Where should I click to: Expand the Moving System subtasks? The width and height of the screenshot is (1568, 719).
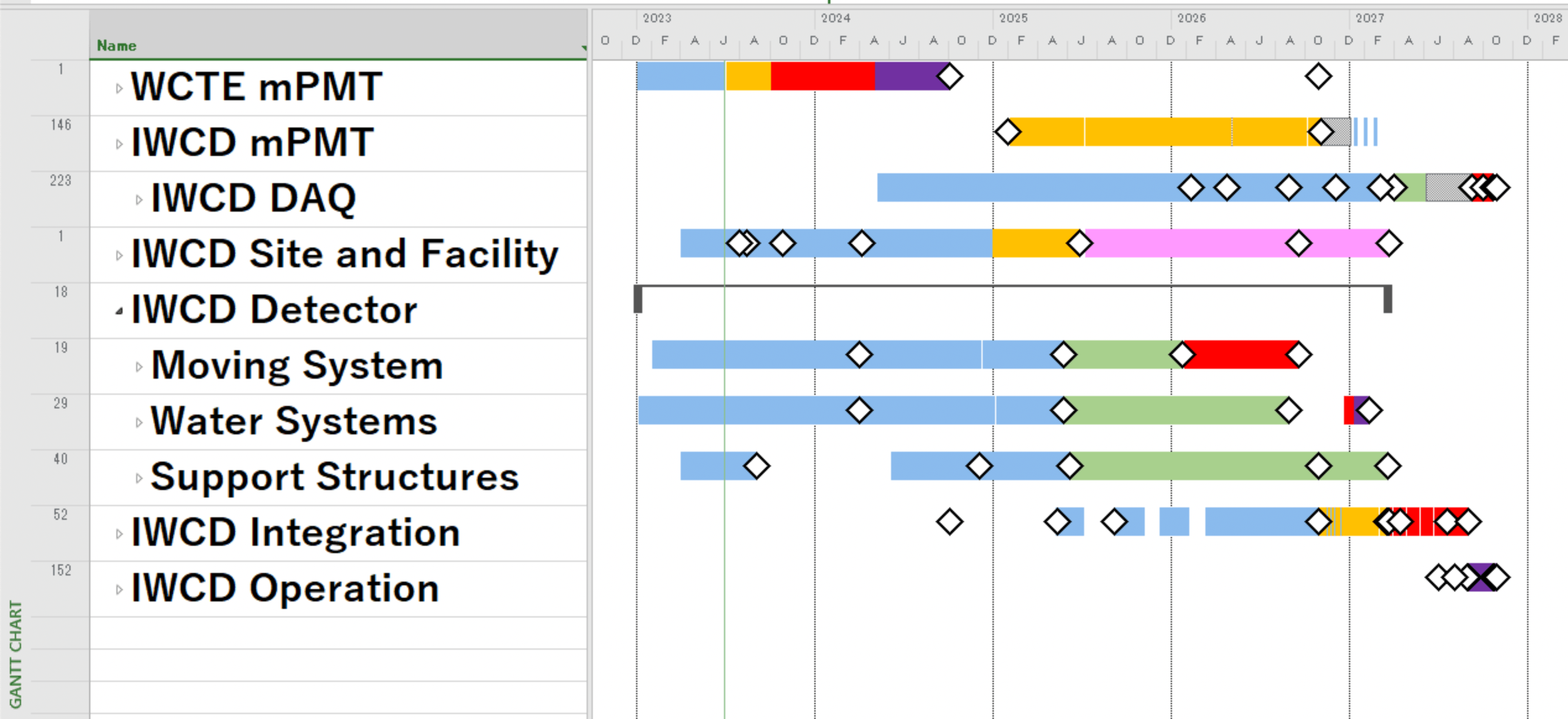pyautogui.click(x=139, y=368)
